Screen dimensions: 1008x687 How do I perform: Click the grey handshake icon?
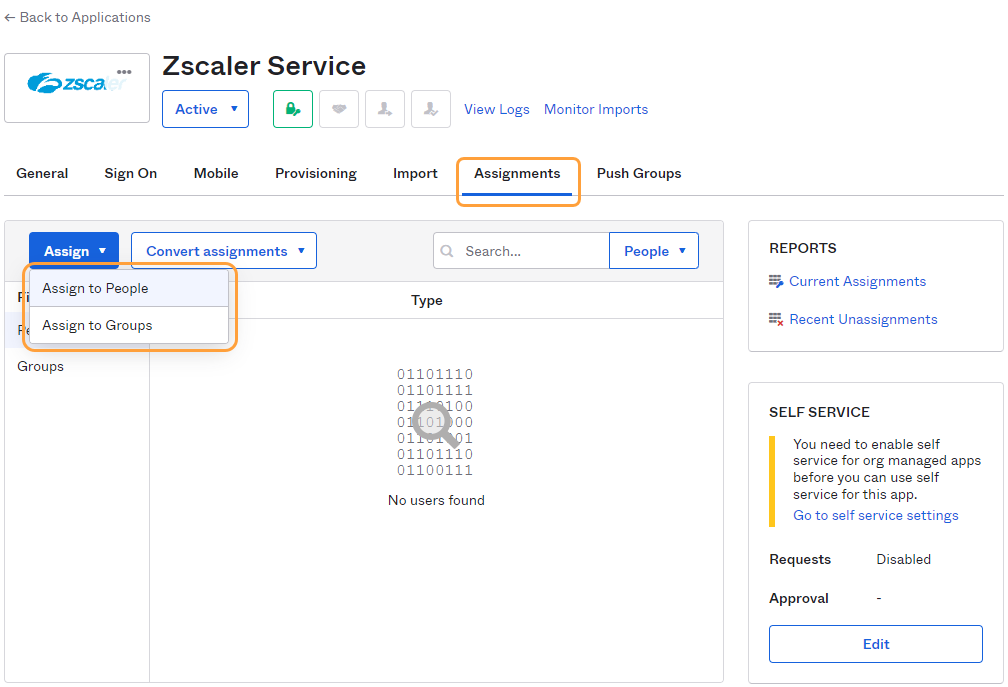click(339, 109)
